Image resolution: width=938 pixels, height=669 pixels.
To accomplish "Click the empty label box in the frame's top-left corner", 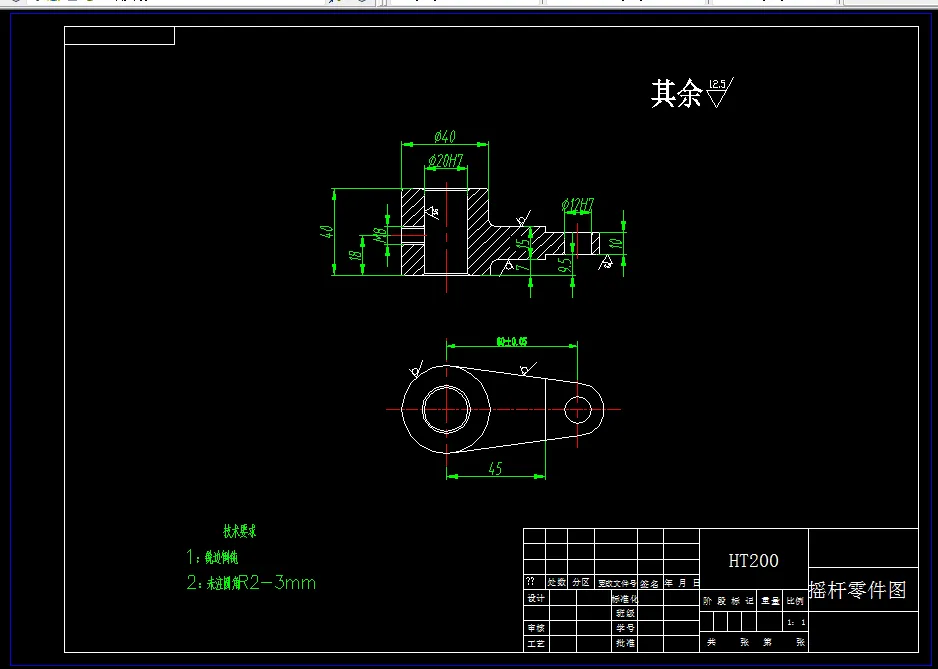I will pos(120,35).
